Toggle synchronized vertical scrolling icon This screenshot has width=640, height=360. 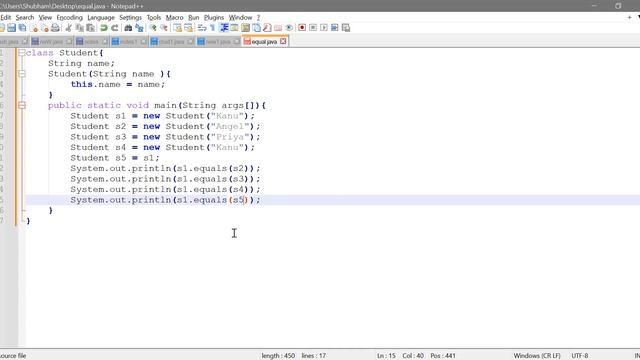(x=178, y=28)
